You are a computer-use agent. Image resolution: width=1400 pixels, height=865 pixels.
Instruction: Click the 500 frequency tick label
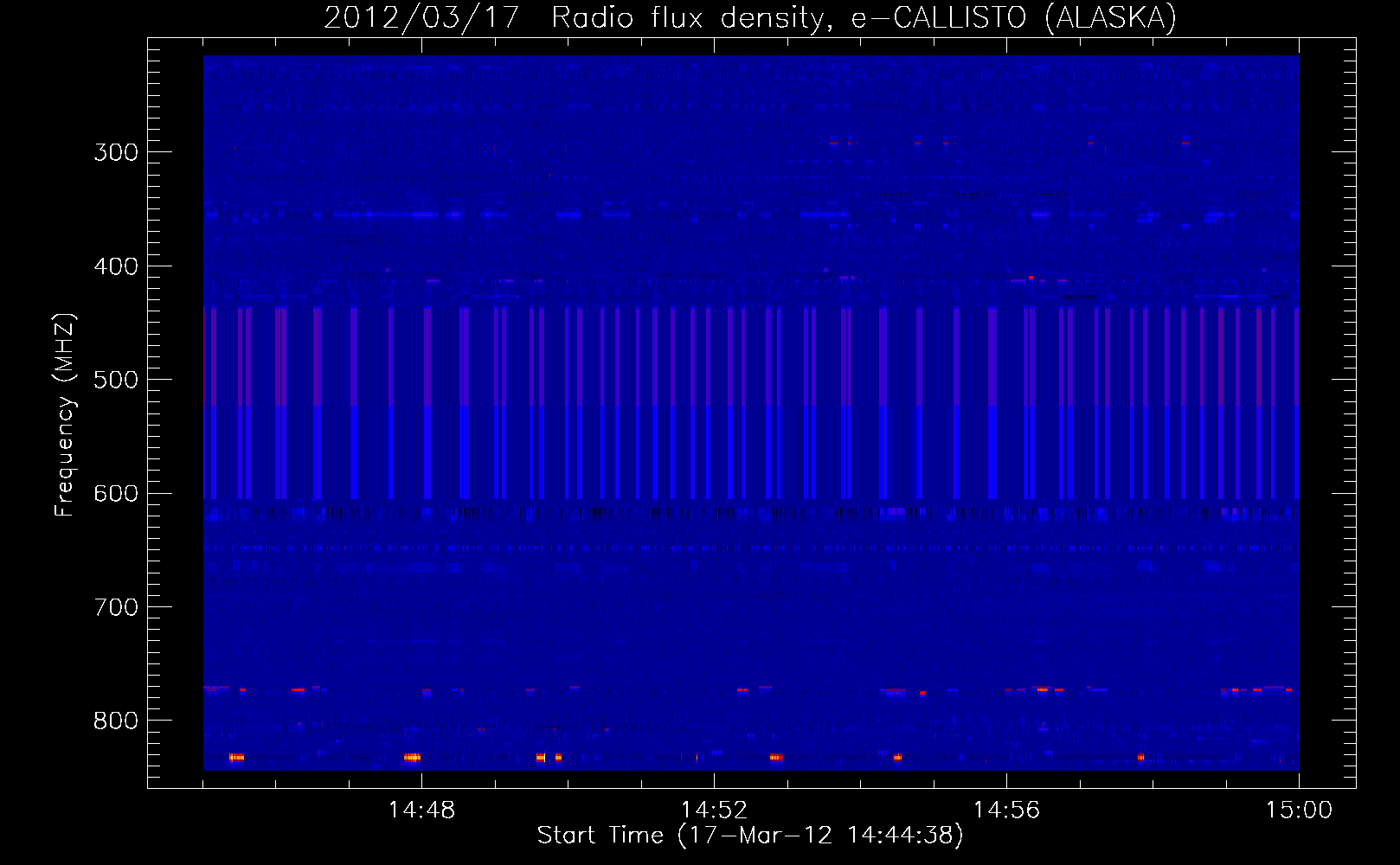(x=116, y=381)
